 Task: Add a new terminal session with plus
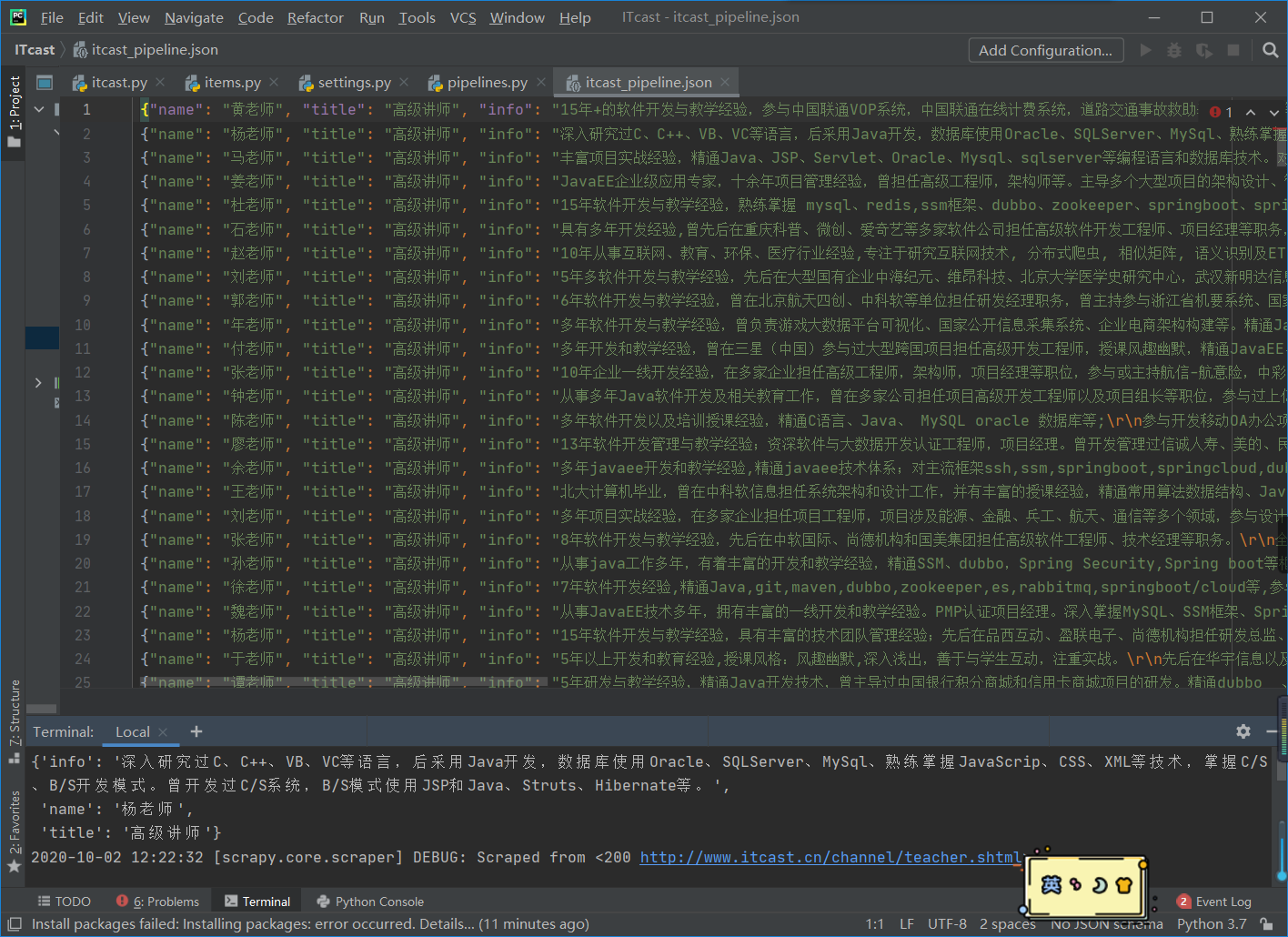[x=196, y=731]
